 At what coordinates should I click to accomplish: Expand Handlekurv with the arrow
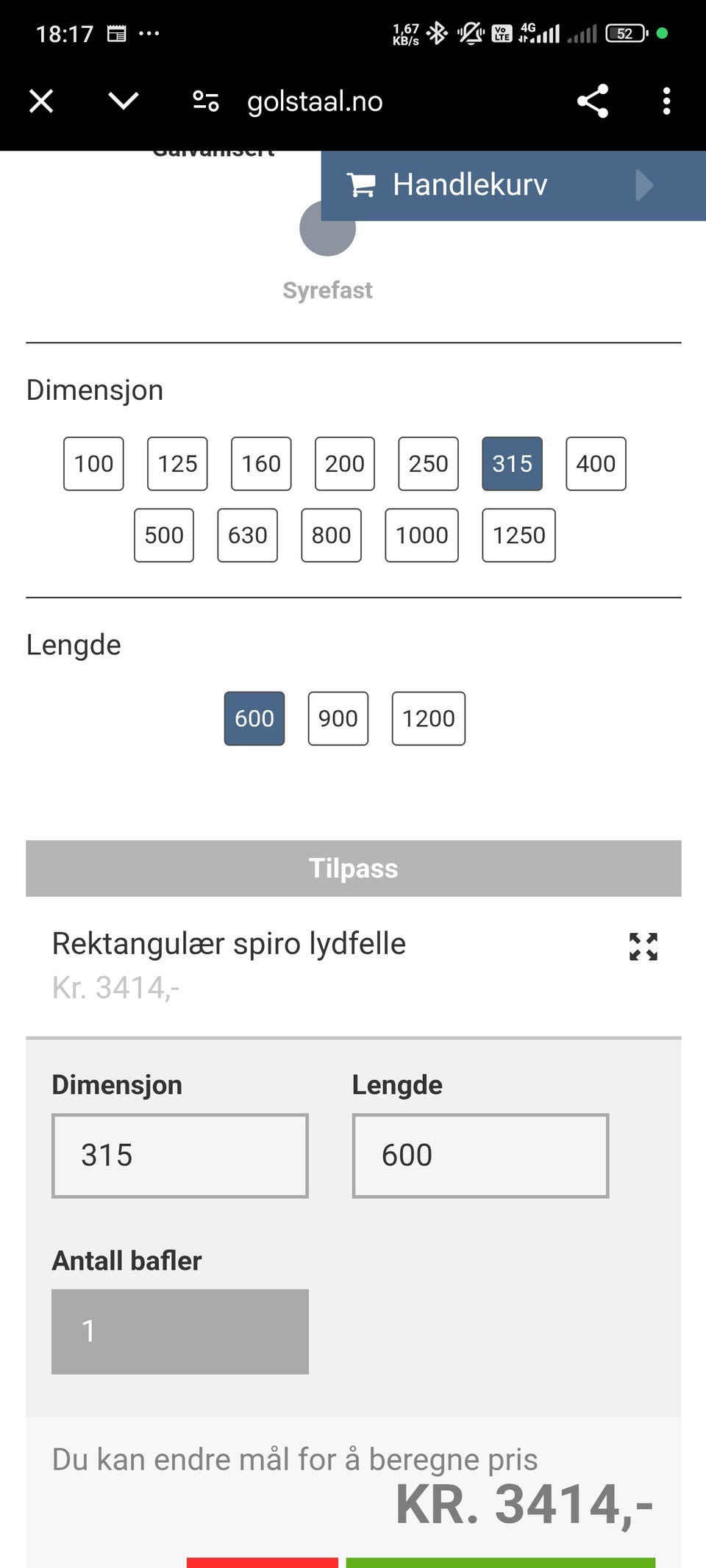pyautogui.click(x=644, y=185)
